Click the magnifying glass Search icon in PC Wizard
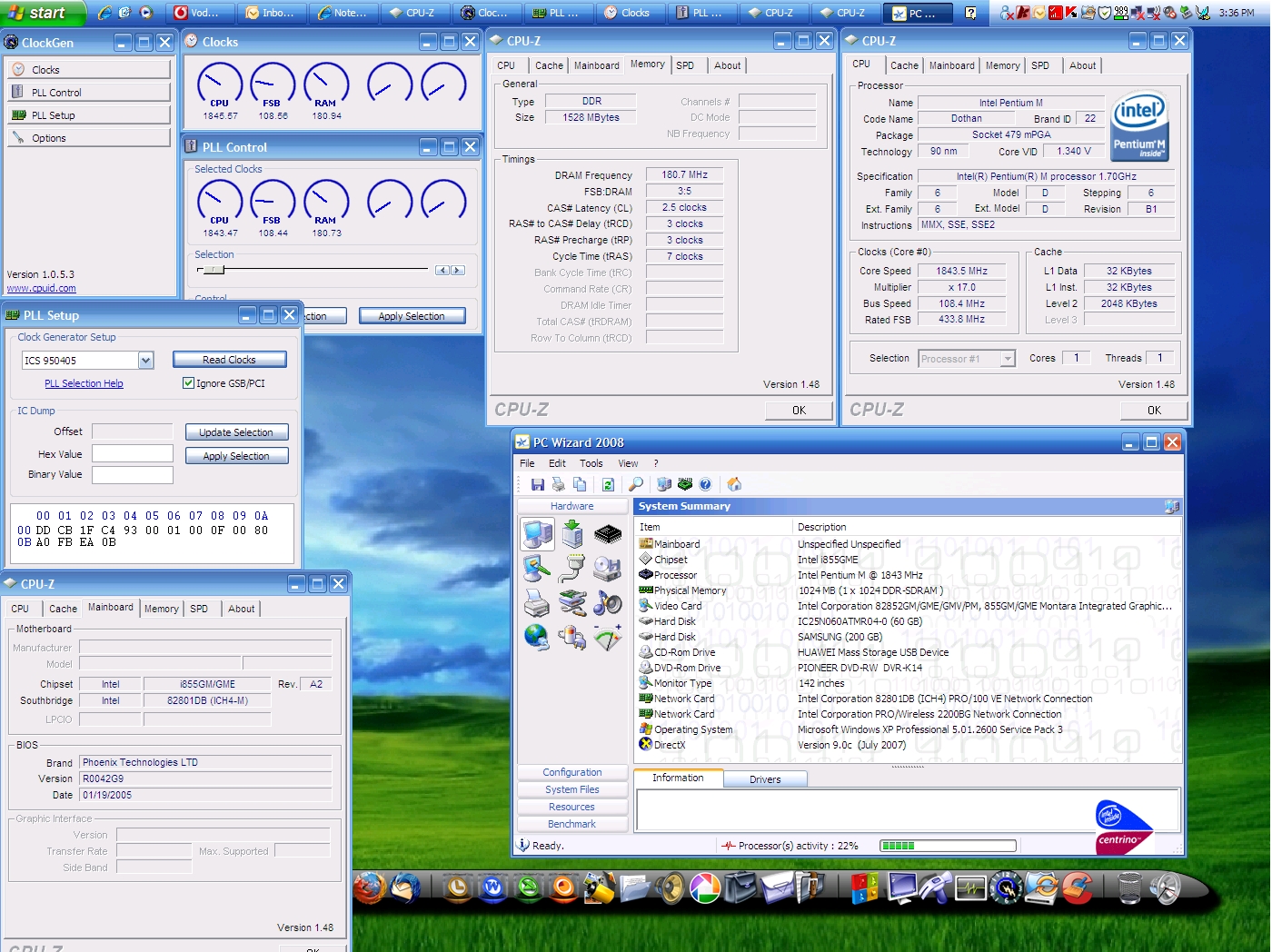Screen dimensions: 1272x952 tap(636, 484)
